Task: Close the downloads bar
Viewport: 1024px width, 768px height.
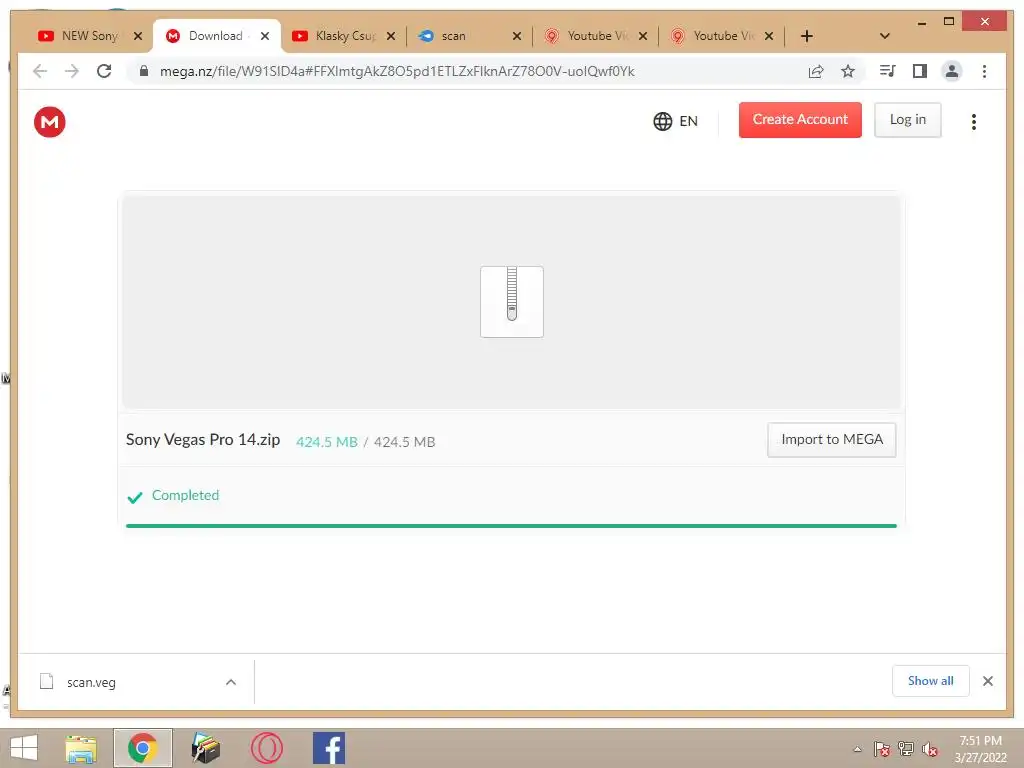Action: [x=987, y=681]
